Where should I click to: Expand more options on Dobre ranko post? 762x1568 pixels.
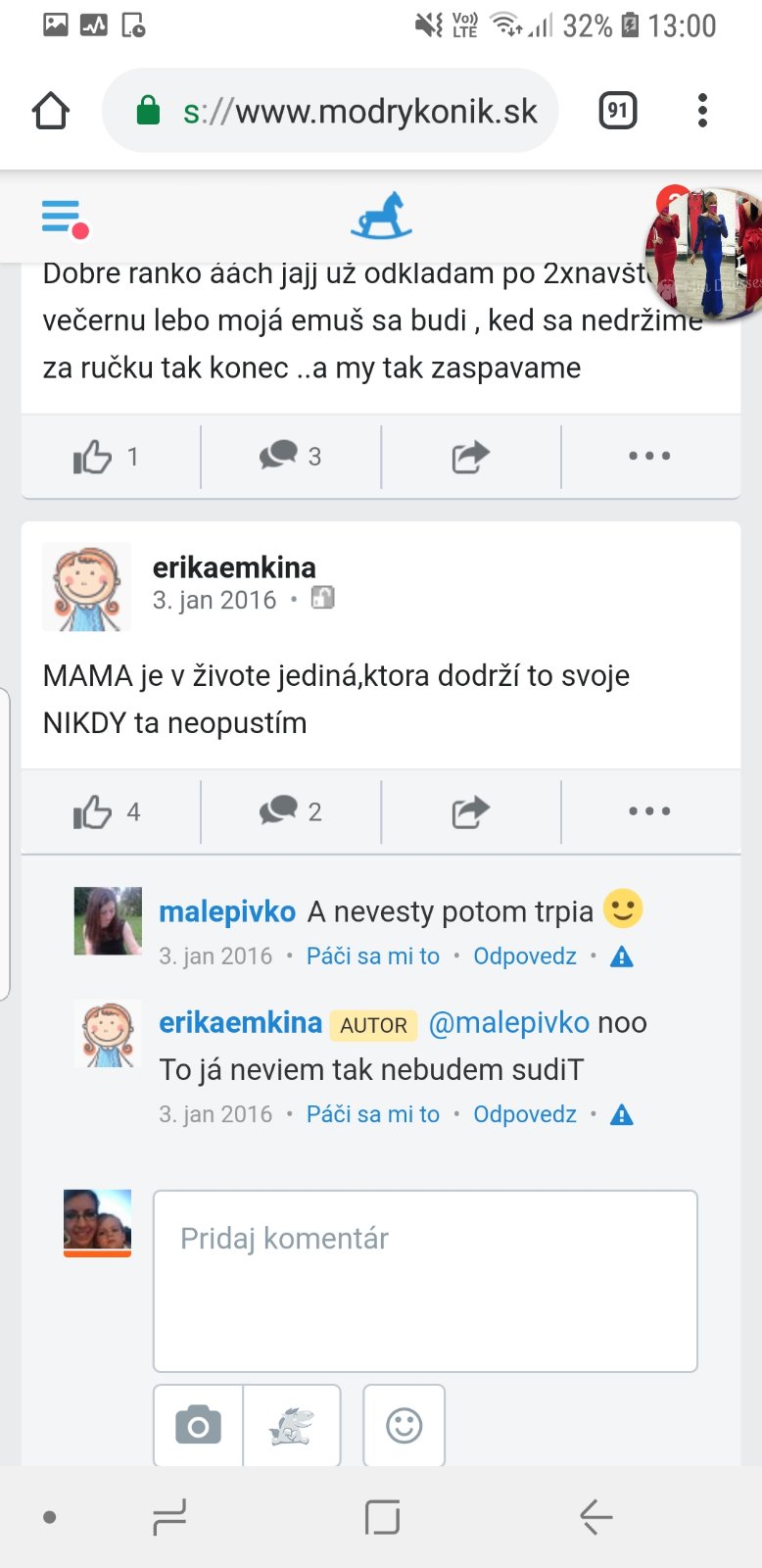pyautogui.click(x=649, y=456)
